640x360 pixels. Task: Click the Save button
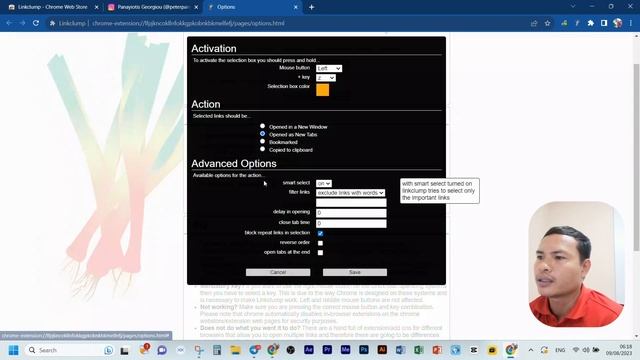coord(355,272)
